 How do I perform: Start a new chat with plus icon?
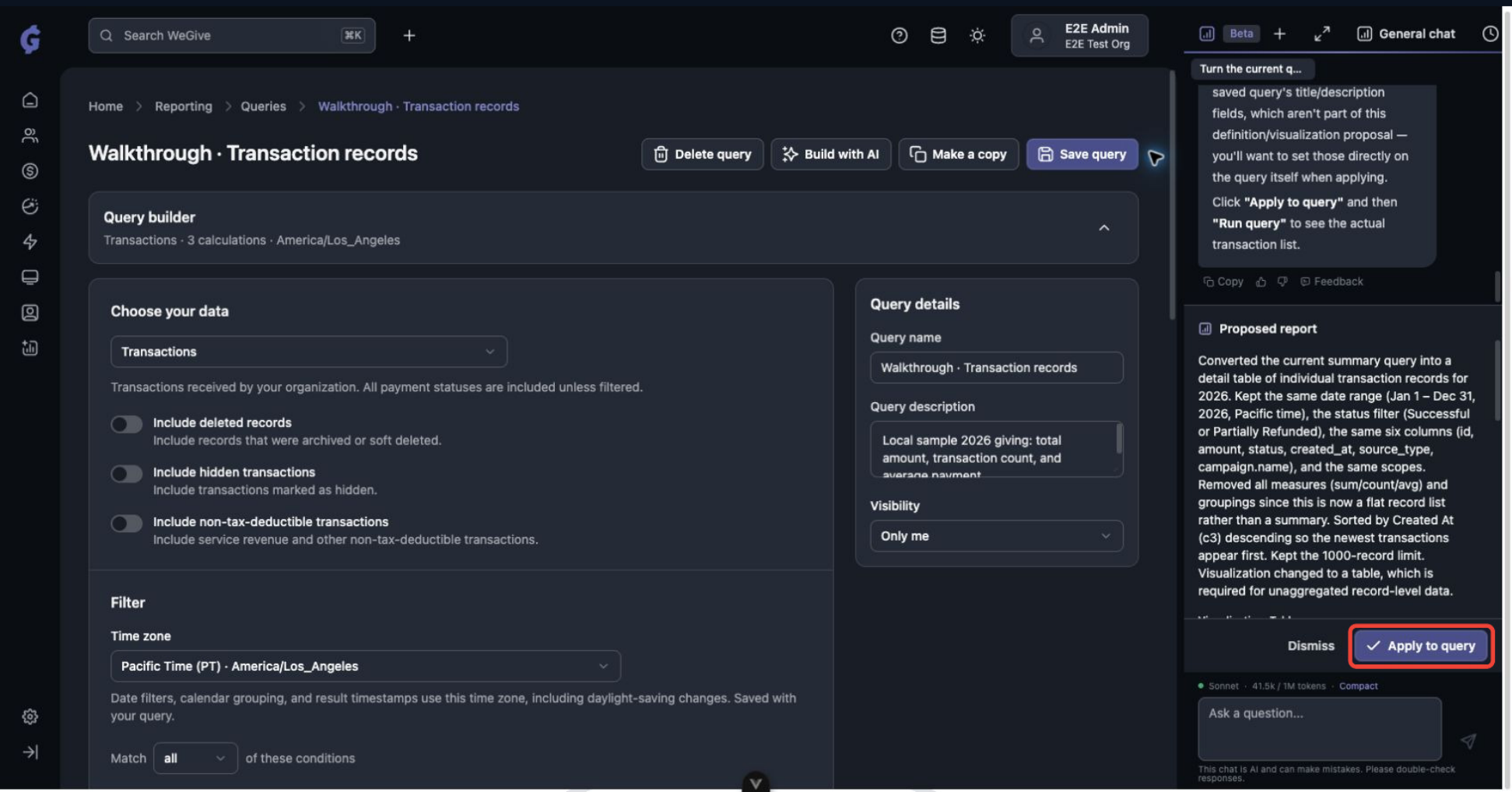(1279, 33)
